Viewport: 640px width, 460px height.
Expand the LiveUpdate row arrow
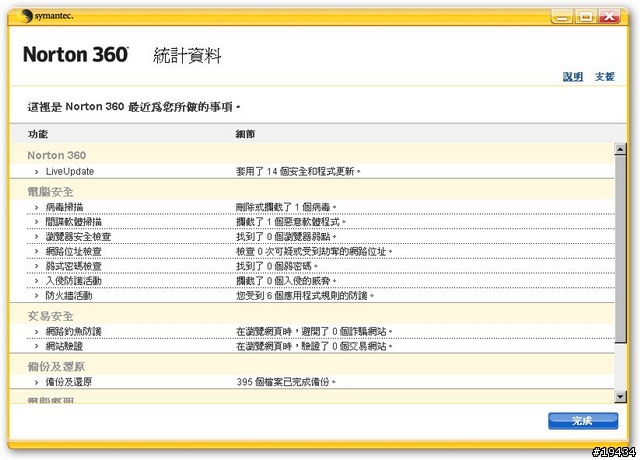[36, 172]
